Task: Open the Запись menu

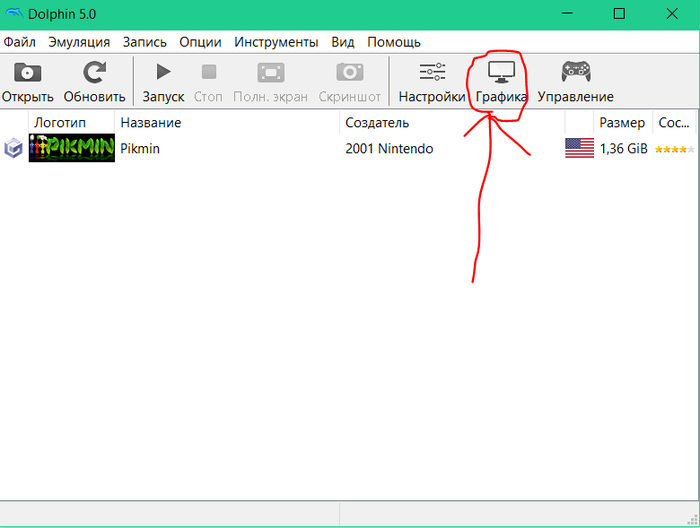Action: tap(145, 42)
